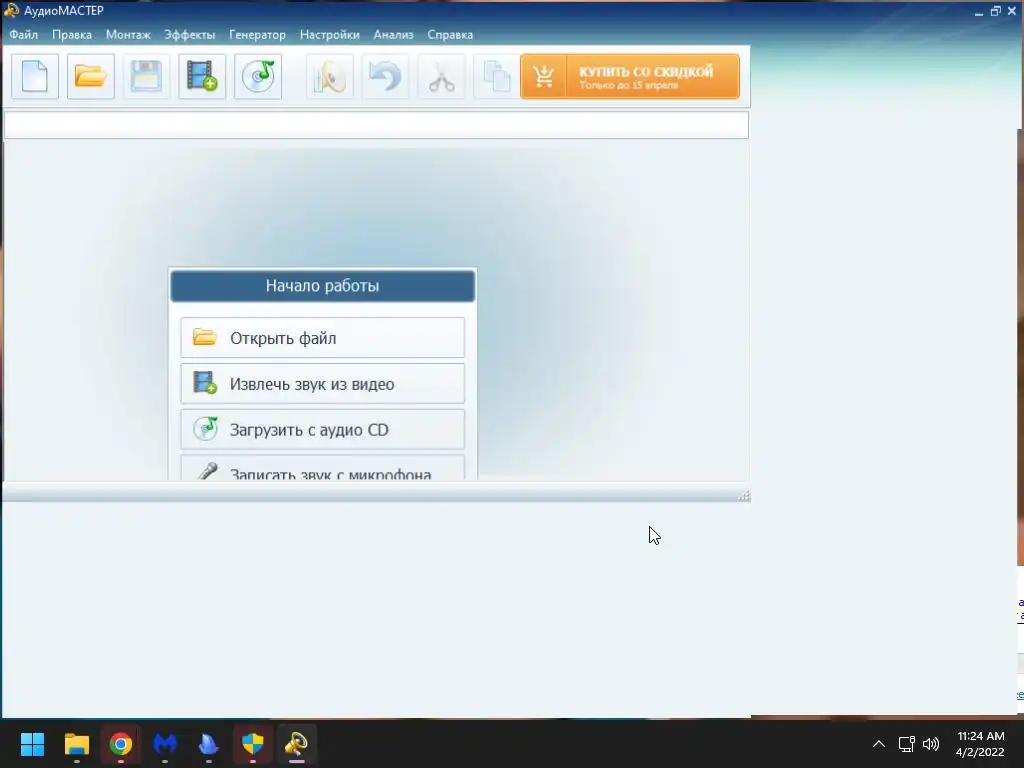
Task: Click the Открыть файл button
Action: tap(323, 338)
